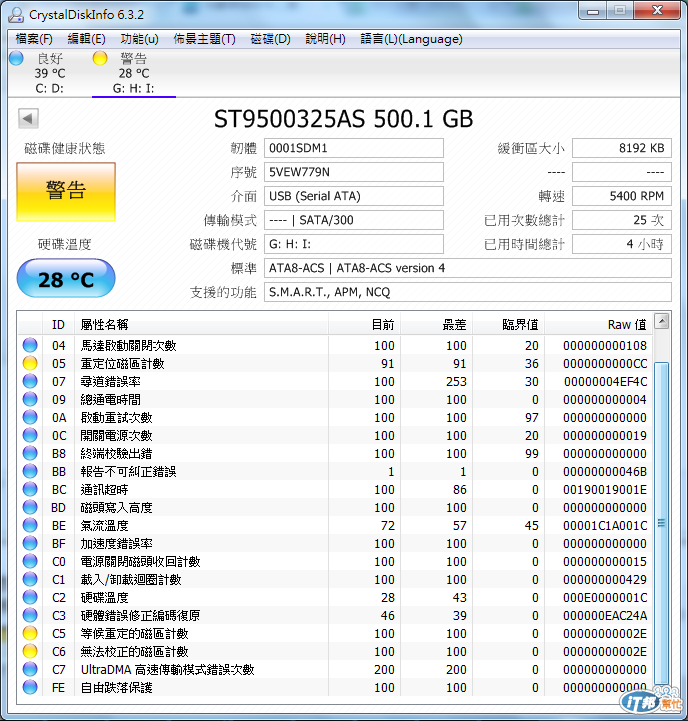Click blue status icon for row BC
This screenshot has height=721, width=688.
click(30, 489)
